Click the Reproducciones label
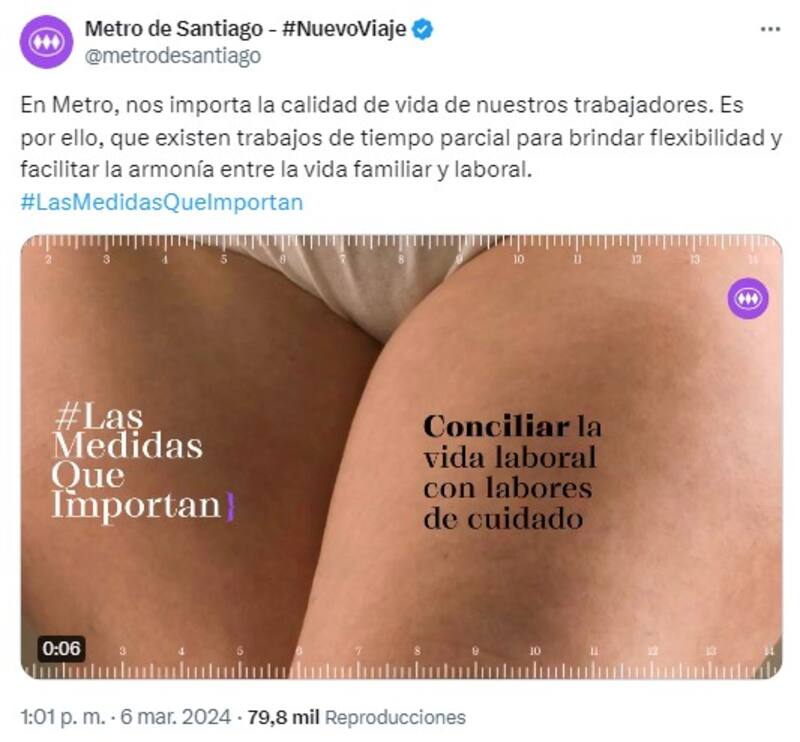Viewport: 800px width, 742px height. click(x=395, y=717)
